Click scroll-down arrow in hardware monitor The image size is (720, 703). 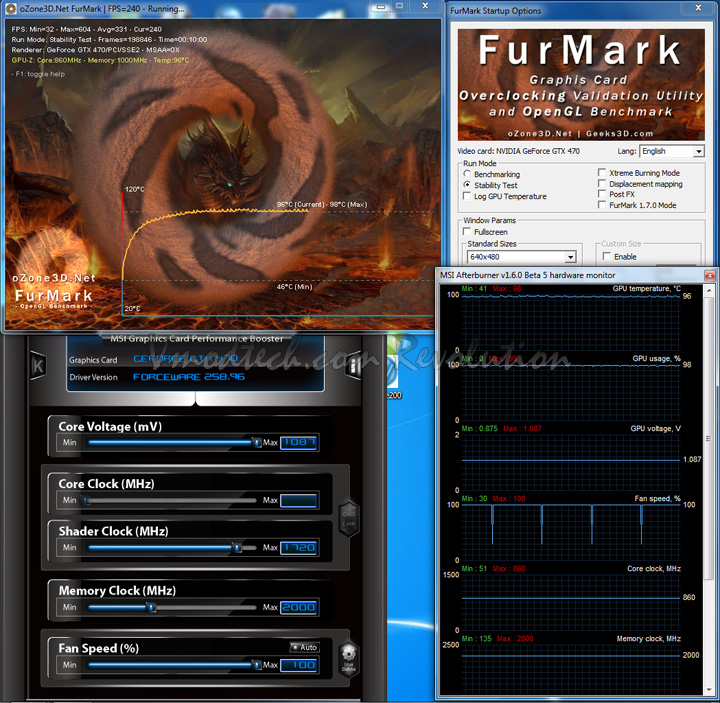709,689
